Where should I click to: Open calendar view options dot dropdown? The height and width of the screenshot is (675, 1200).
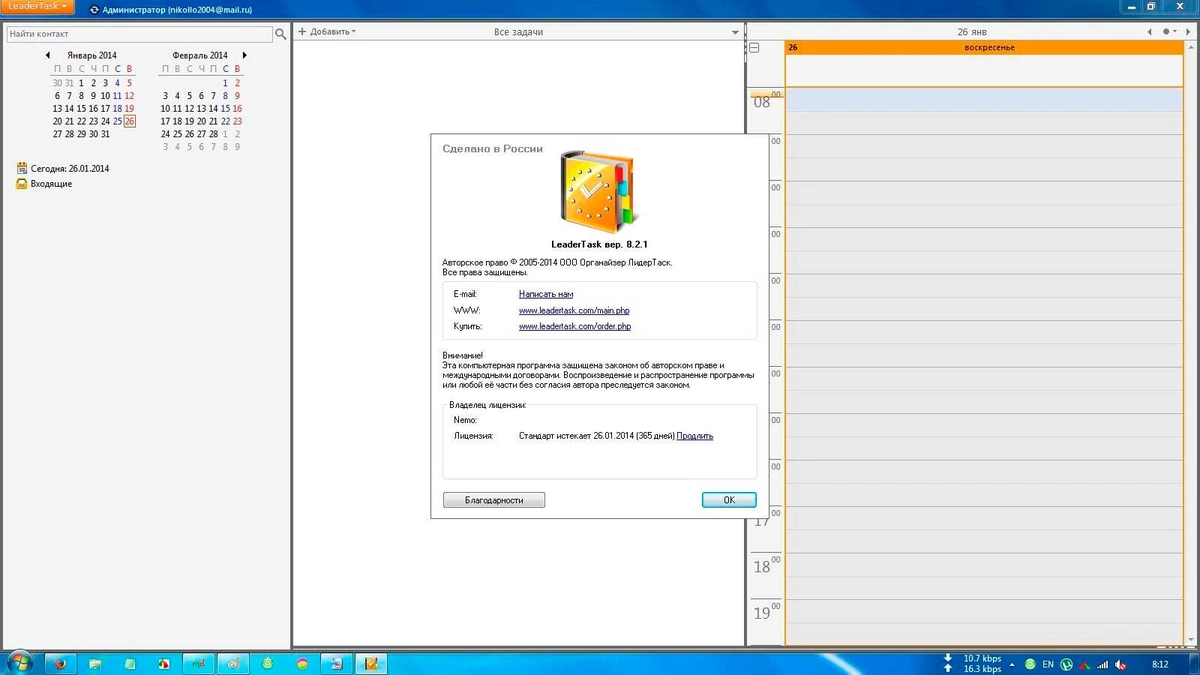coord(1169,32)
